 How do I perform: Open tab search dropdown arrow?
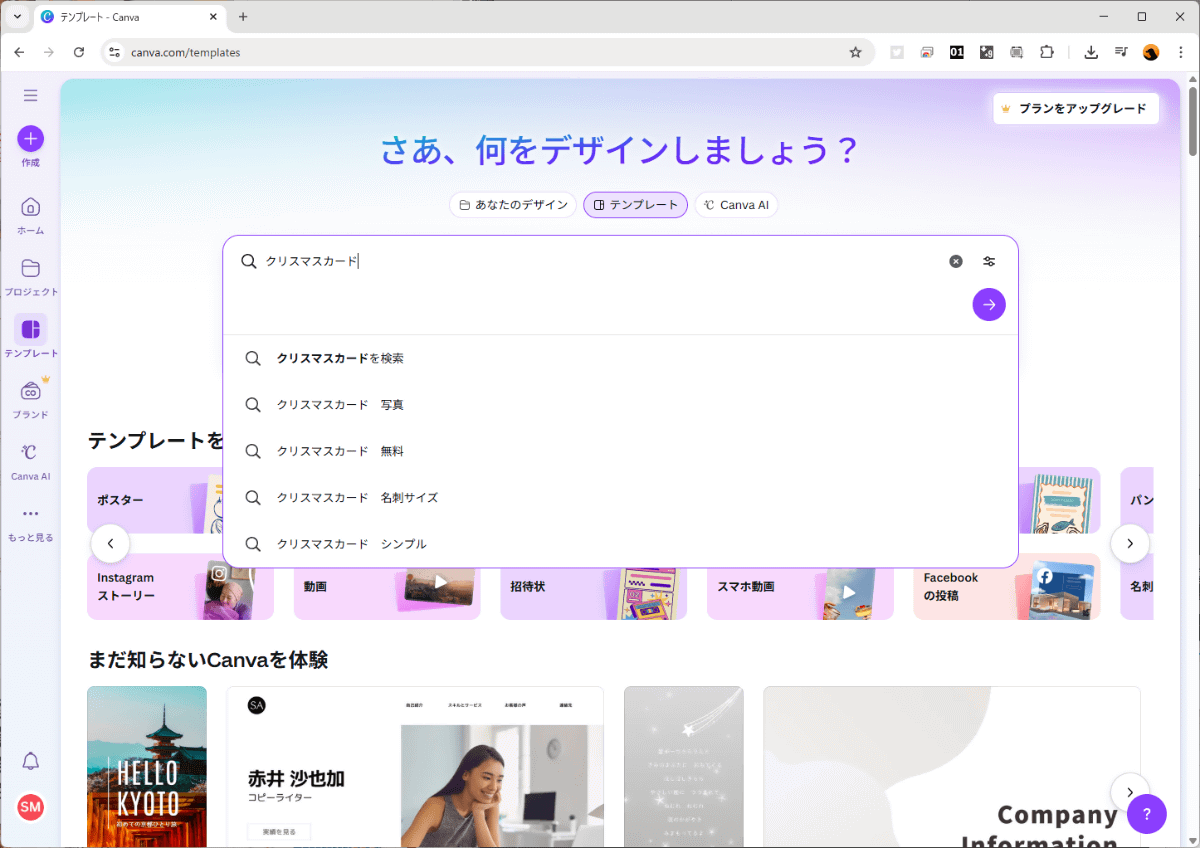[17, 17]
